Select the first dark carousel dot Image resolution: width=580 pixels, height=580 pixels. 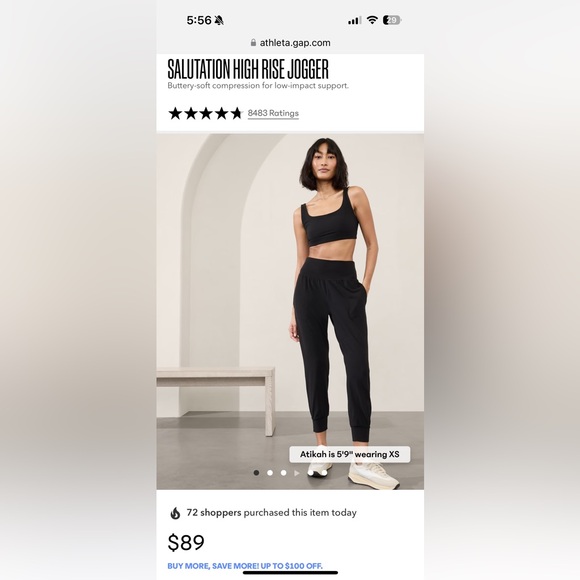(x=256, y=473)
